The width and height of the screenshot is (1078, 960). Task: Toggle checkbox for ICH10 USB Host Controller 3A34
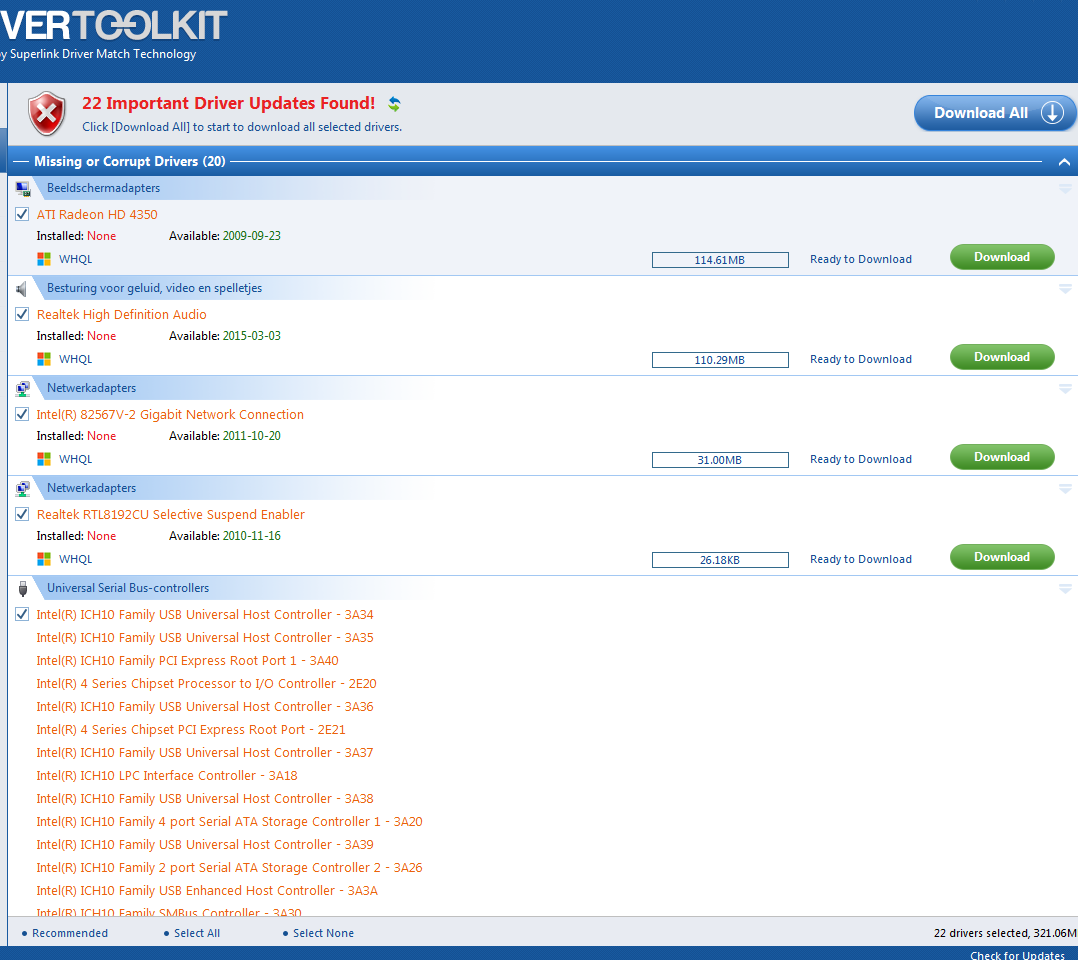22,614
